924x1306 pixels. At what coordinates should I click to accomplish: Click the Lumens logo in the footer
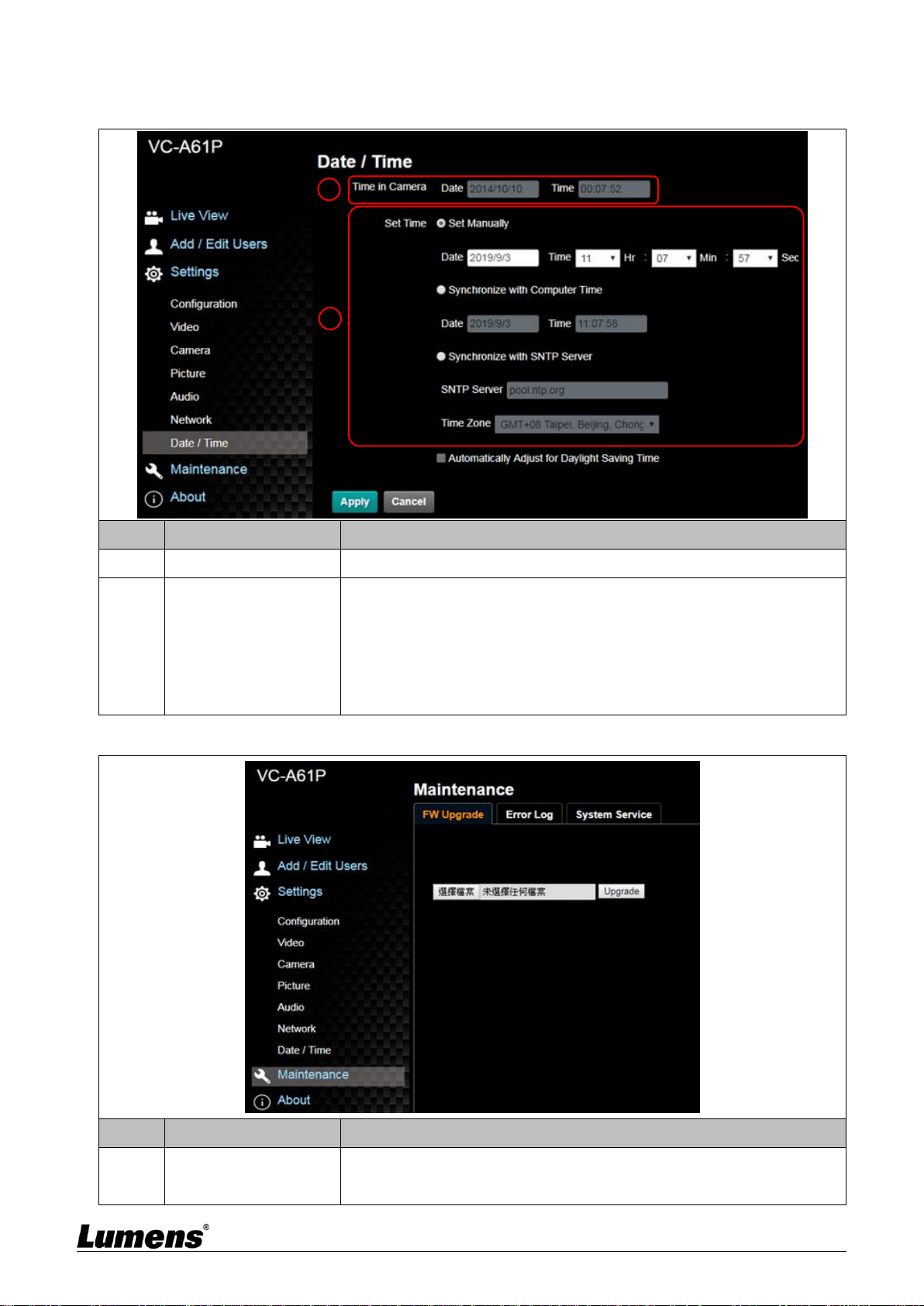click(143, 1235)
